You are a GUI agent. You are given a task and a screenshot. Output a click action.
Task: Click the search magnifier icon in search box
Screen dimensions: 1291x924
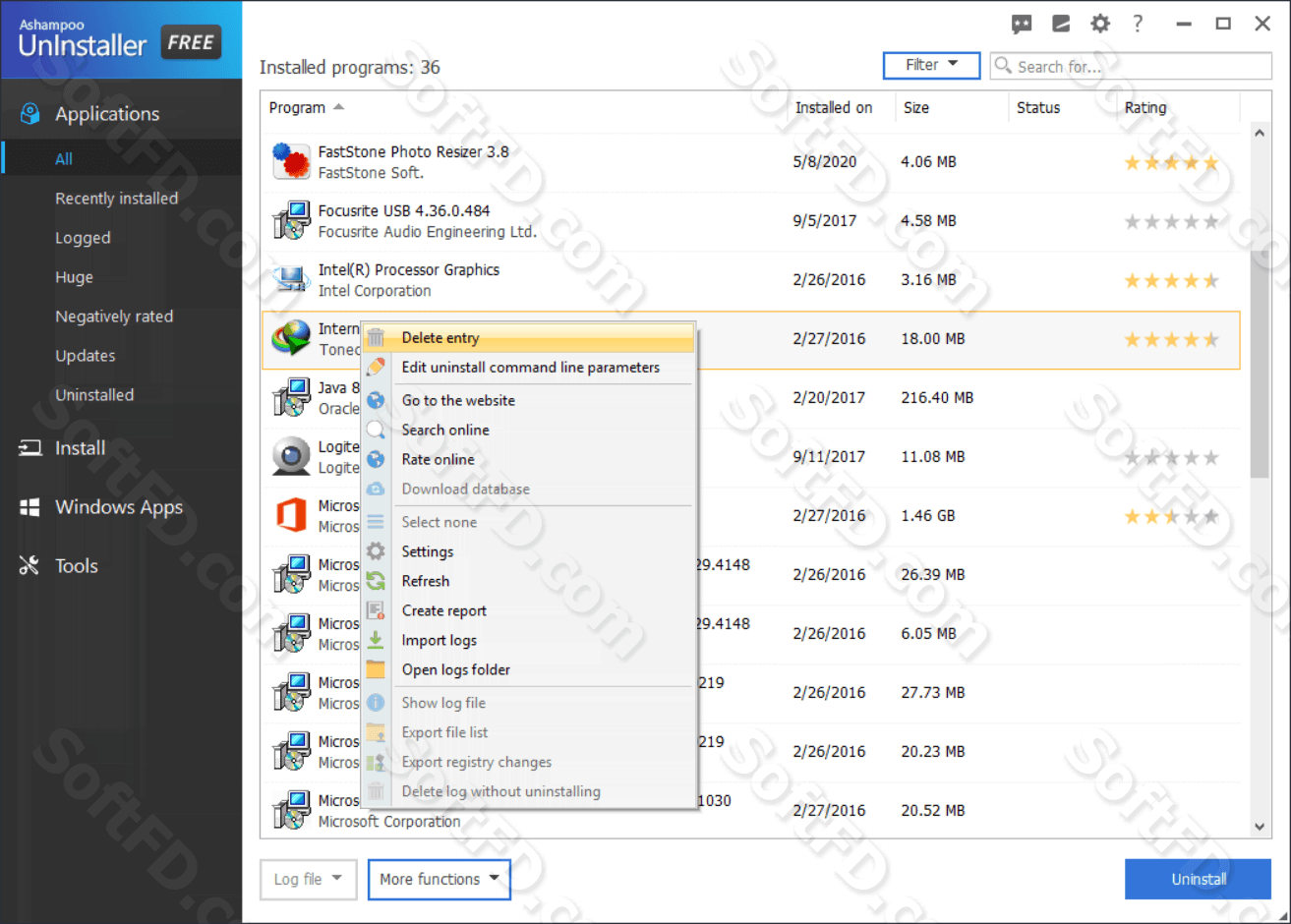[1003, 66]
